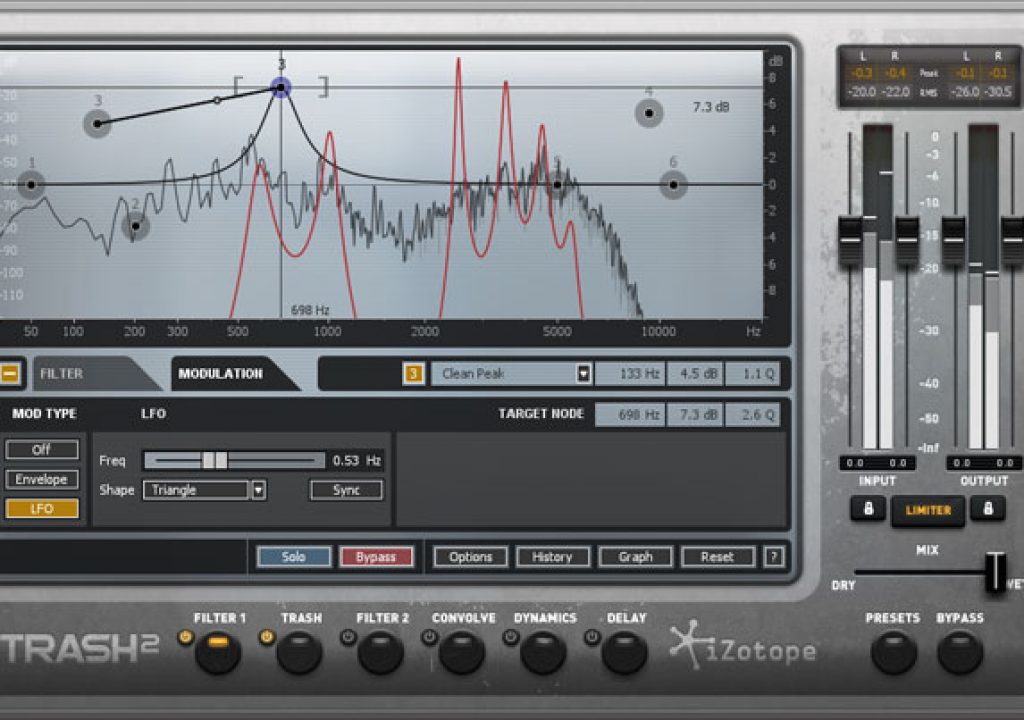
Task: Click the output lock icon
Action: click(x=987, y=508)
